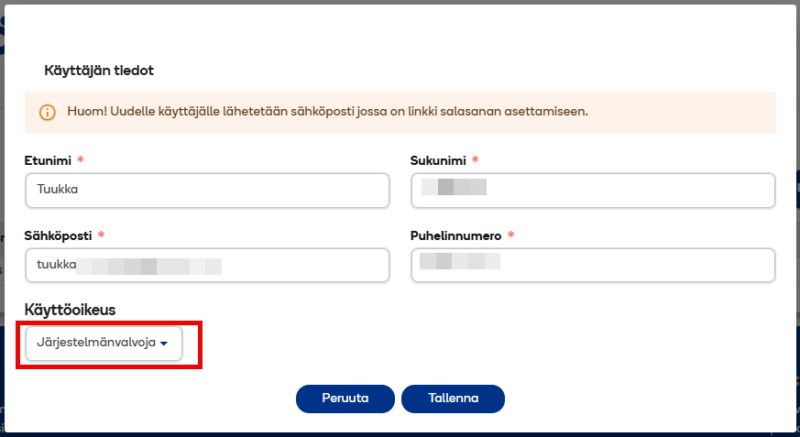Screen dimensions: 800x437
Task: Click the info icon in the notice banner
Action: coord(47,113)
